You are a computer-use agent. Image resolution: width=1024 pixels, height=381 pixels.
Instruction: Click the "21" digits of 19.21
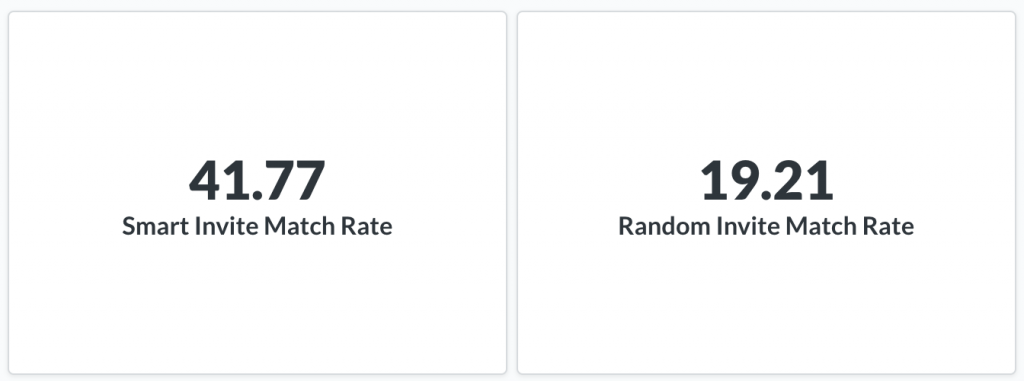click(803, 180)
